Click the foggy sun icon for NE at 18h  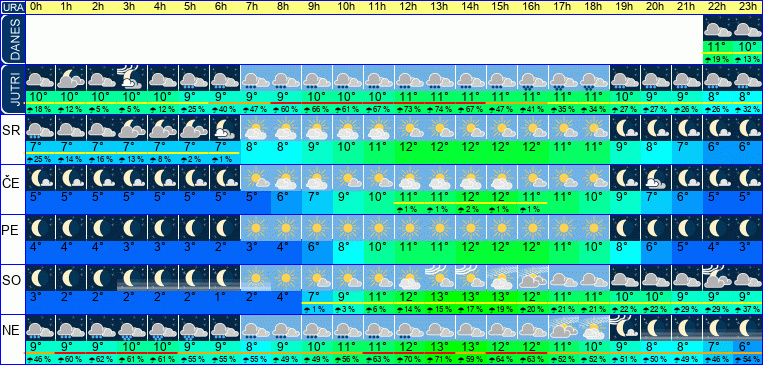pyautogui.click(x=595, y=327)
